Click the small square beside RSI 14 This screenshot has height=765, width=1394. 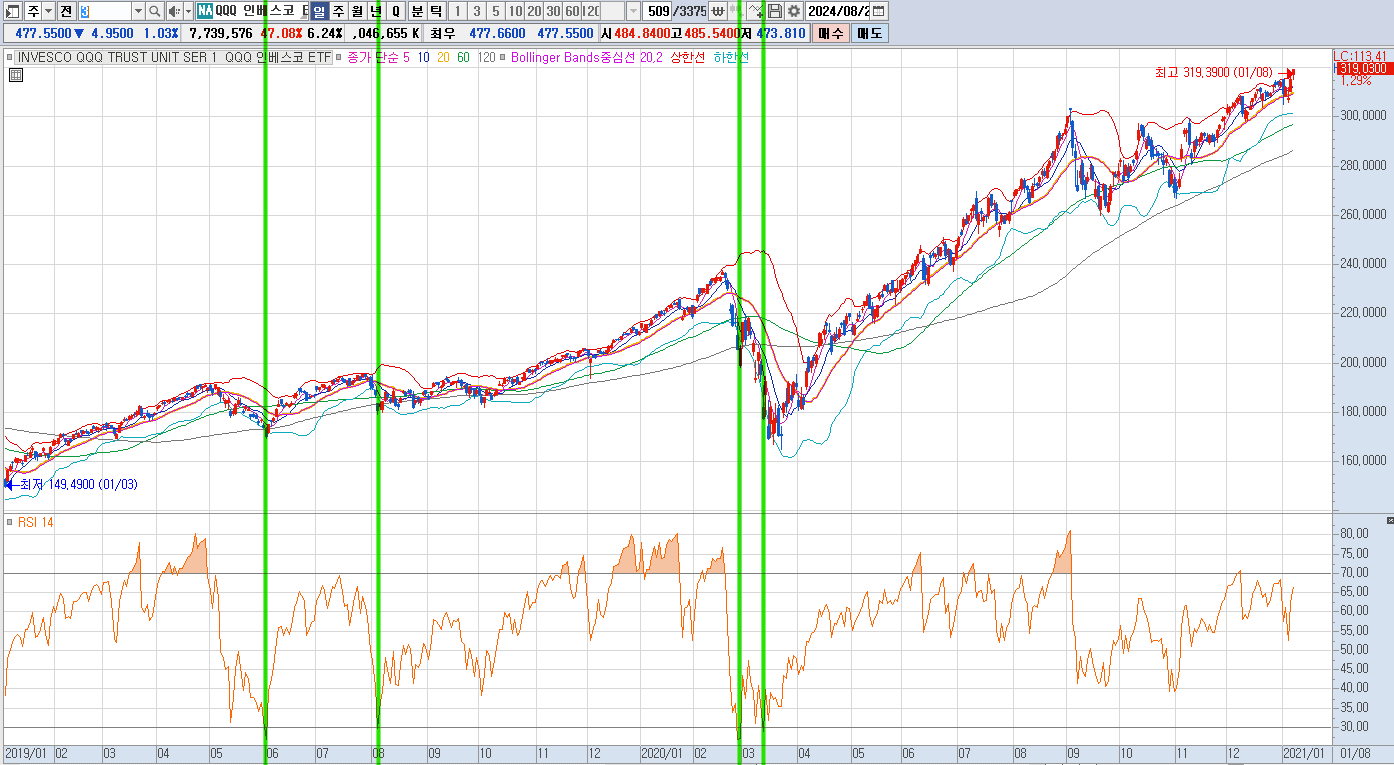pyautogui.click(x=9, y=523)
